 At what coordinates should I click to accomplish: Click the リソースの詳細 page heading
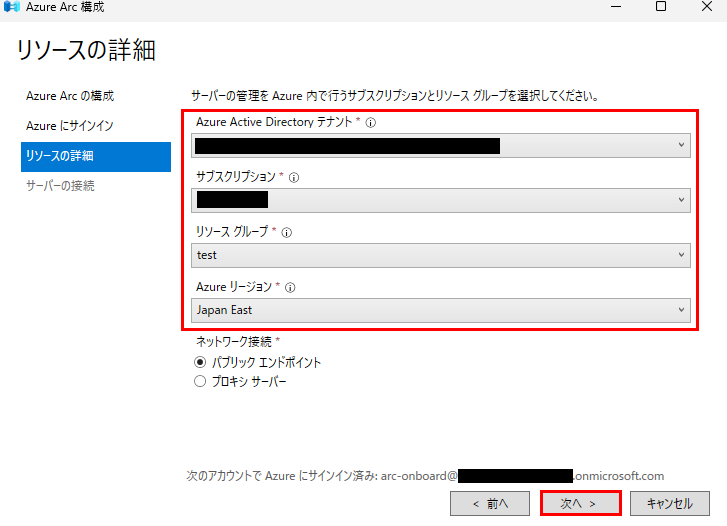(x=86, y=50)
